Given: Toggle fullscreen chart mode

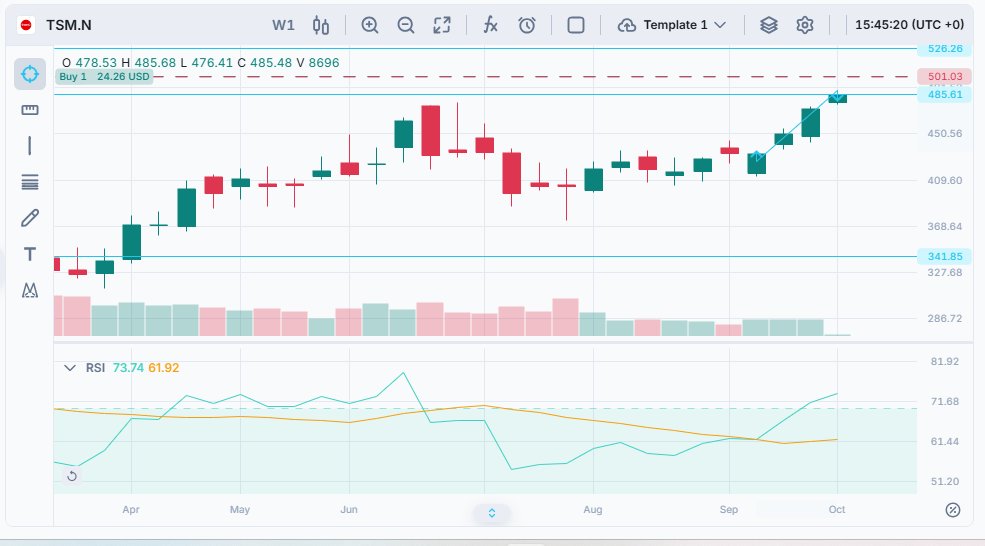Looking at the screenshot, I should [x=442, y=25].
